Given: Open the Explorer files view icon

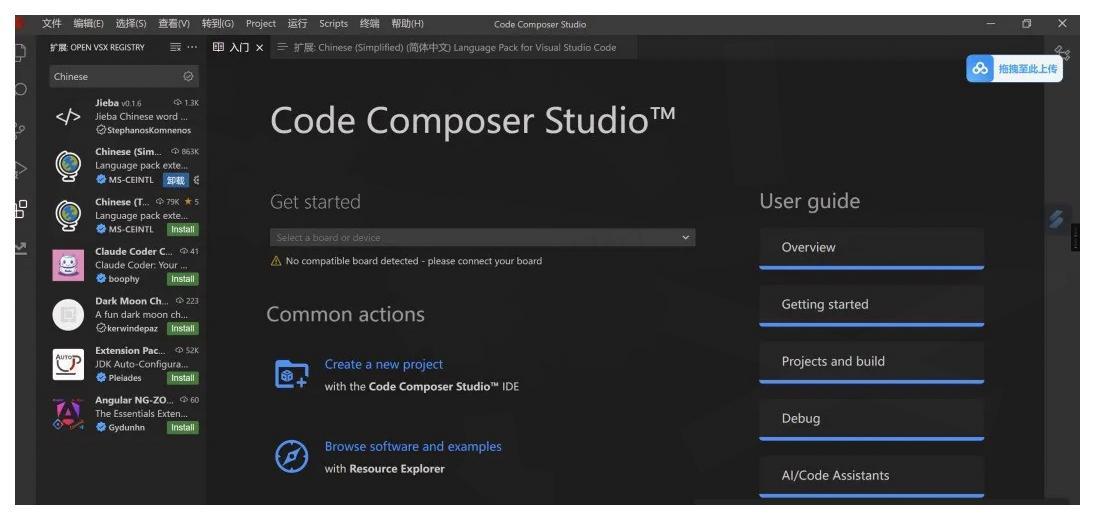Looking at the screenshot, I should (x=21, y=52).
